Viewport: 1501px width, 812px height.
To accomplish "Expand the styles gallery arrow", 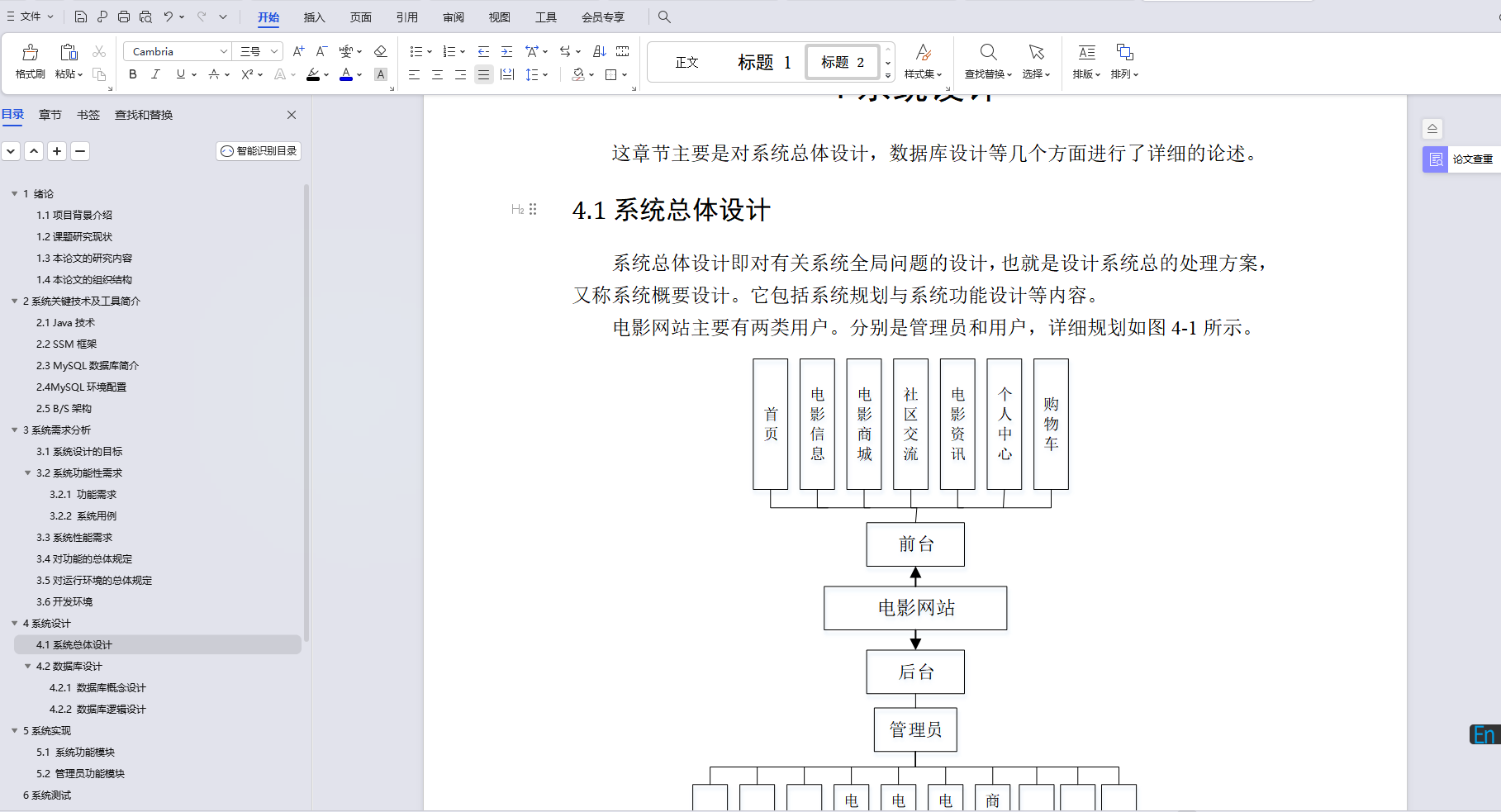I will coord(888,75).
